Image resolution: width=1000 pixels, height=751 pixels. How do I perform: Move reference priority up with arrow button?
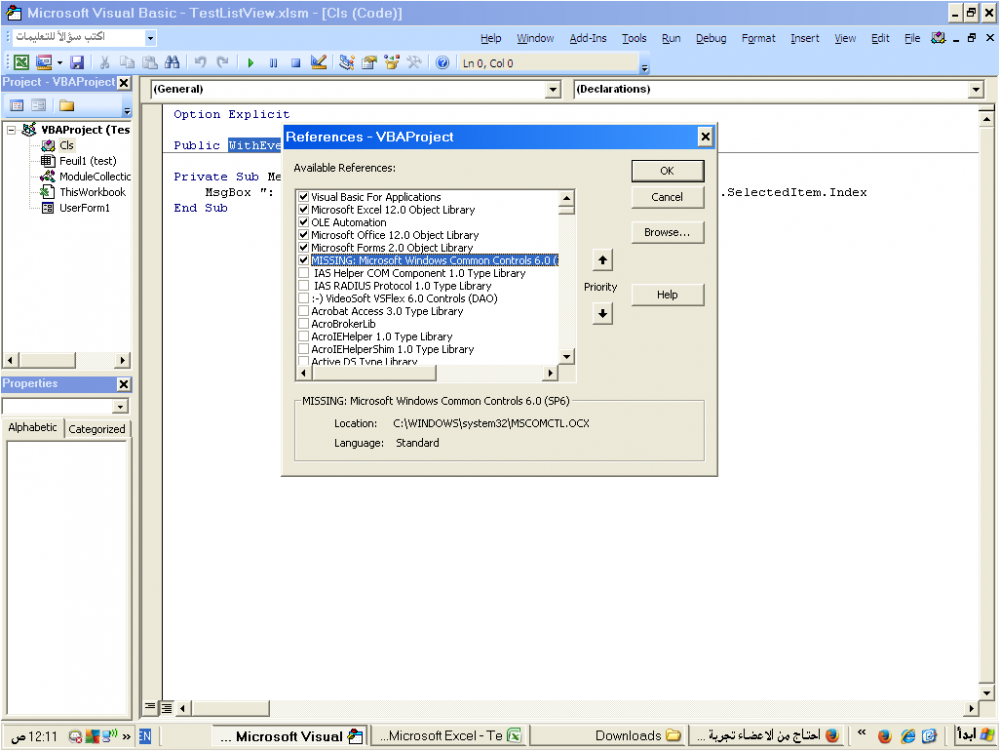[x=602, y=260]
